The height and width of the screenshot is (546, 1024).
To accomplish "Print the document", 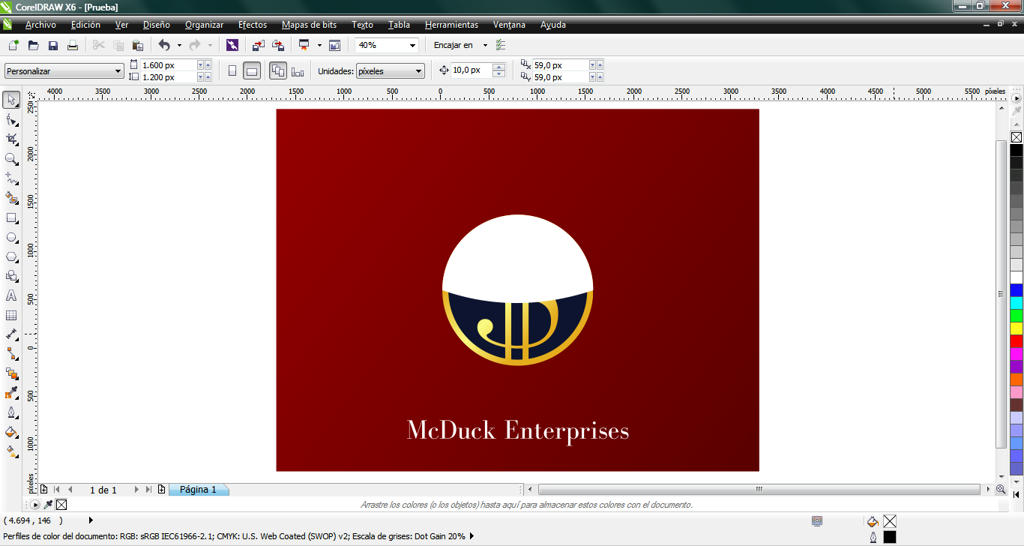I will pos(72,45).
